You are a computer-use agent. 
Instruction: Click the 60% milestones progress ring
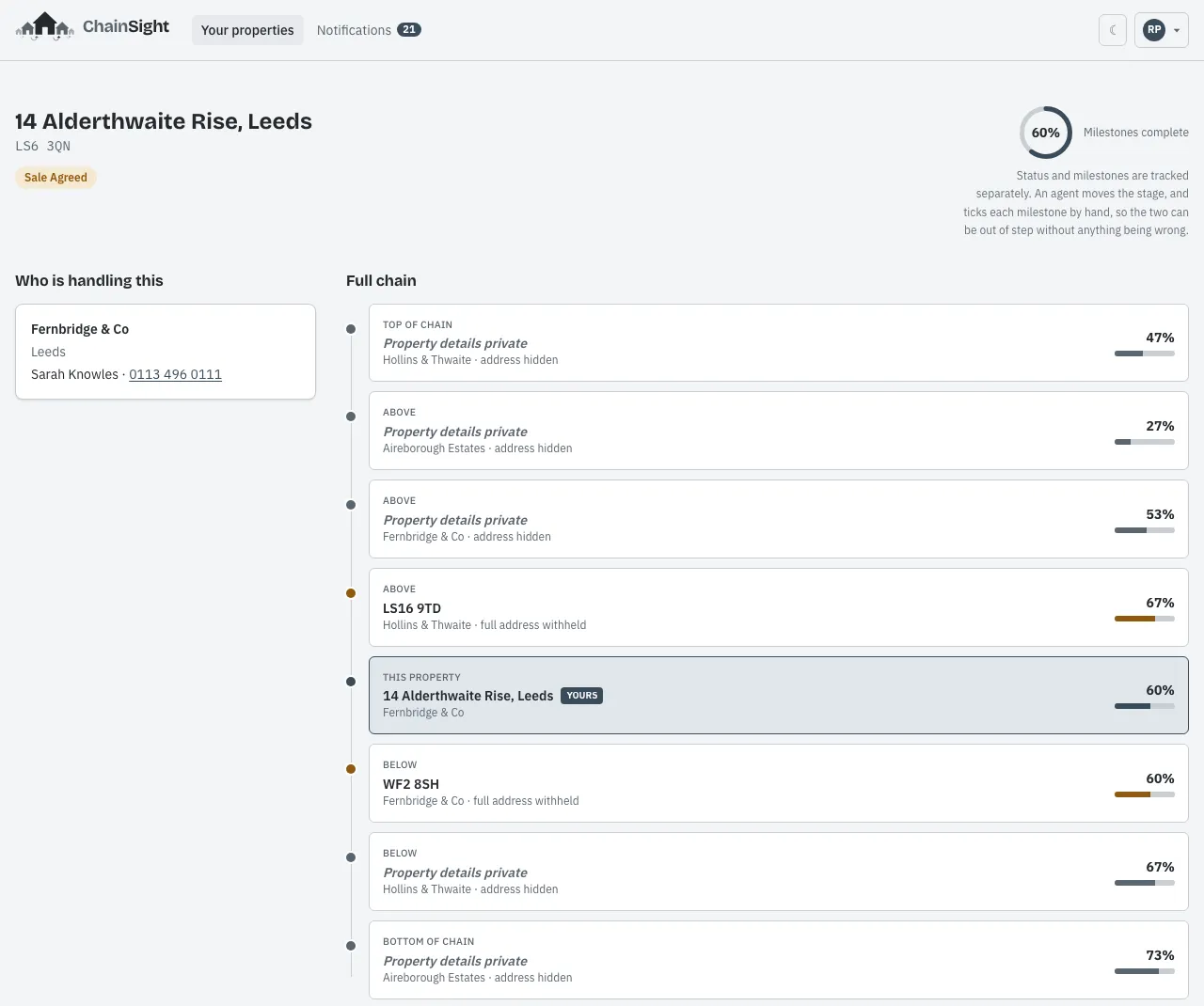coord(1046,133)
